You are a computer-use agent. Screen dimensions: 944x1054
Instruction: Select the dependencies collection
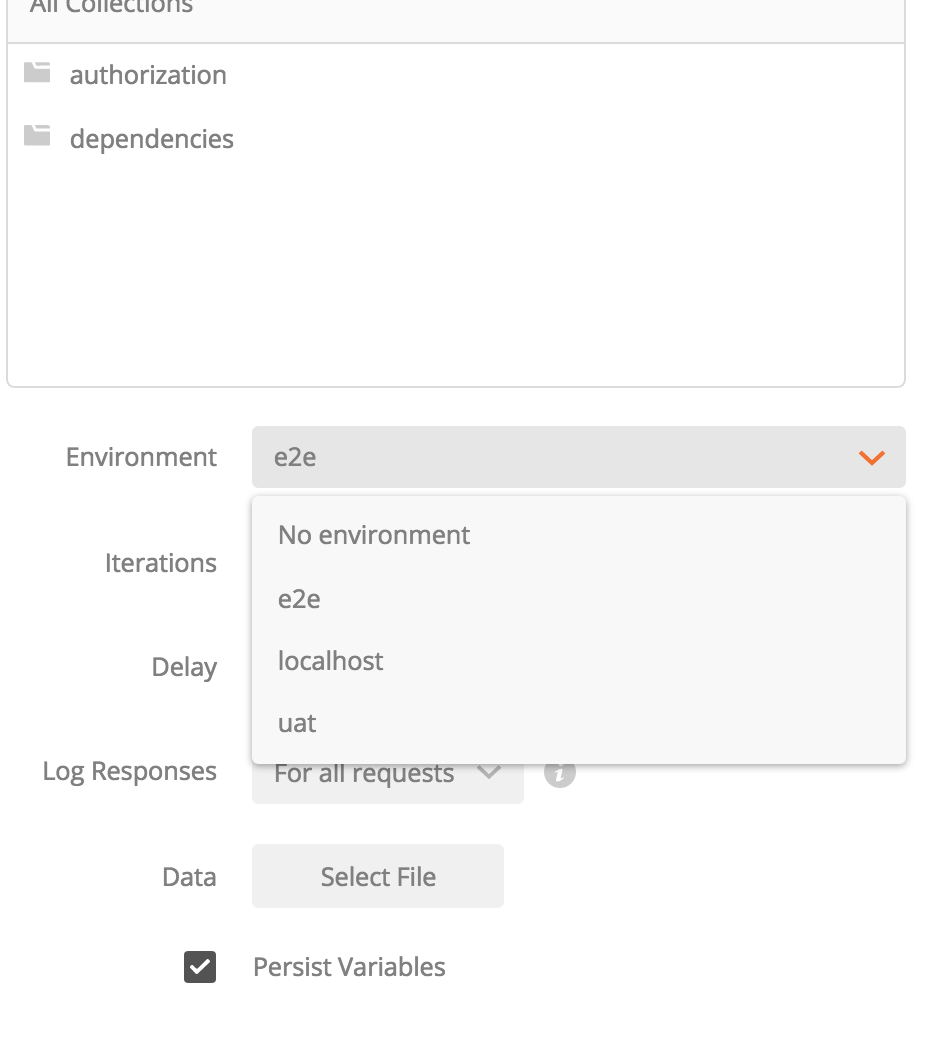pyautogui.click(x=152, y=138)
